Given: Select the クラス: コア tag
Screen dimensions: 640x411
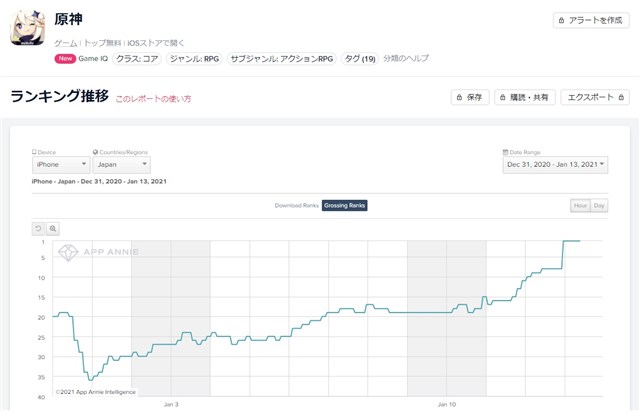Looking at the screenshot, I should (137, 59).
